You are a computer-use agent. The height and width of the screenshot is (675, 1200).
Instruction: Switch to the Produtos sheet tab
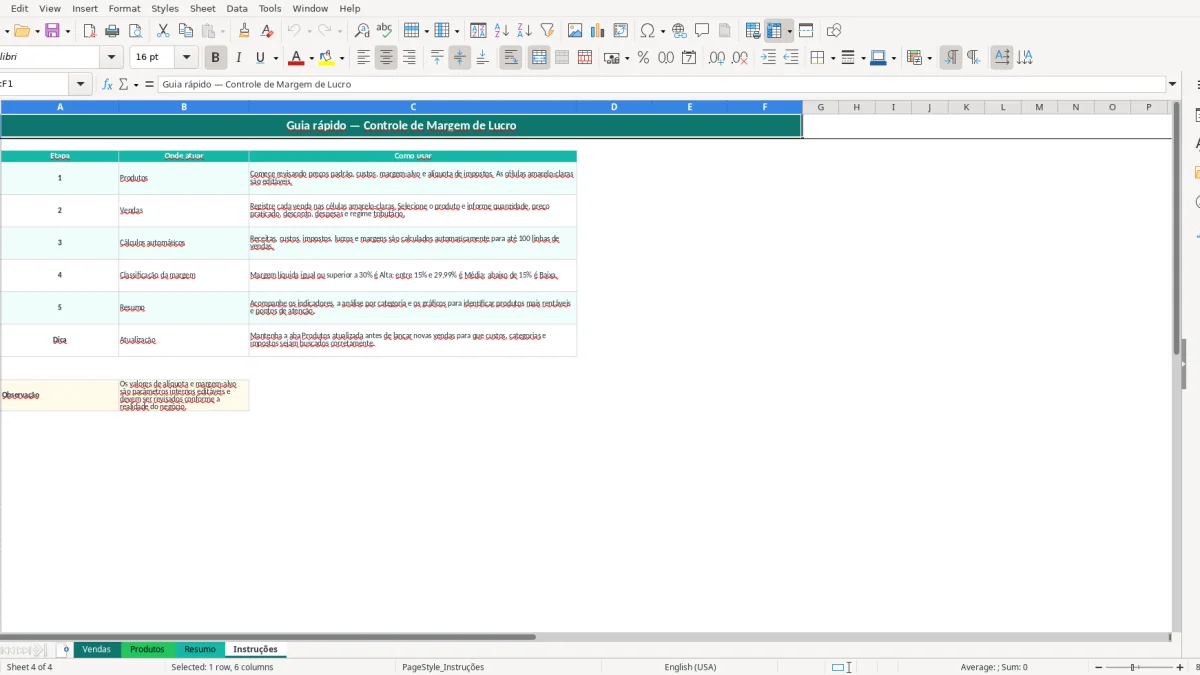click(147, 650)
